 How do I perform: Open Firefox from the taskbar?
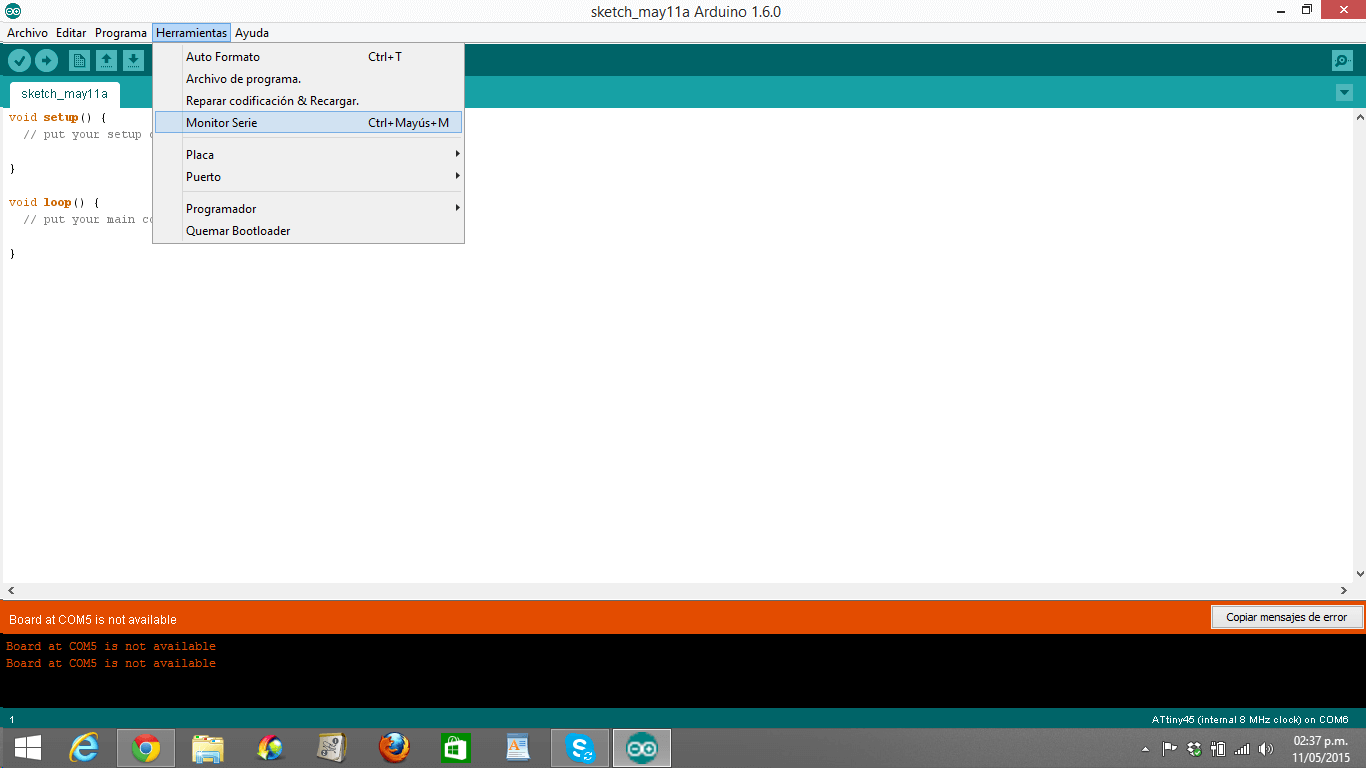click(x=394, y=748)
